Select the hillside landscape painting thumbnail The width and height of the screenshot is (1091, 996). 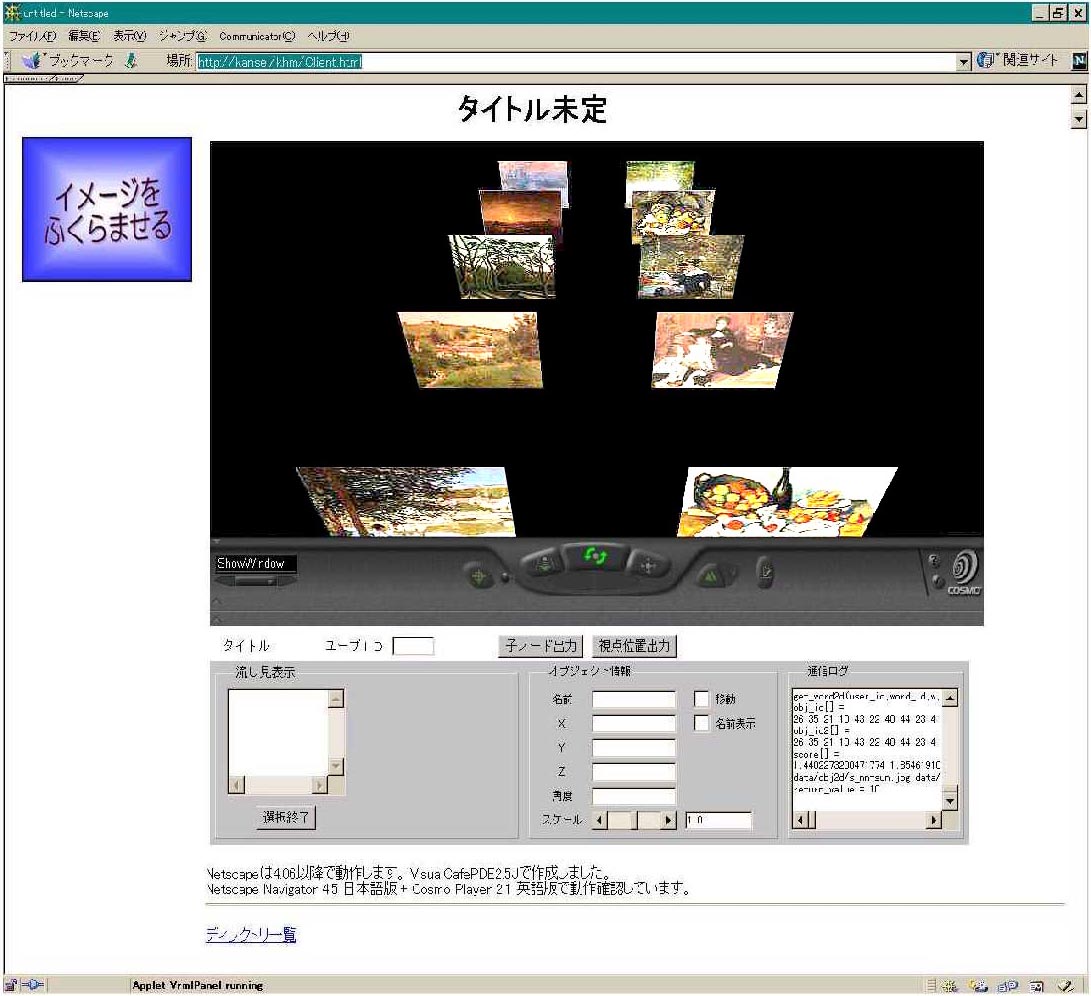tap(470, 349)
